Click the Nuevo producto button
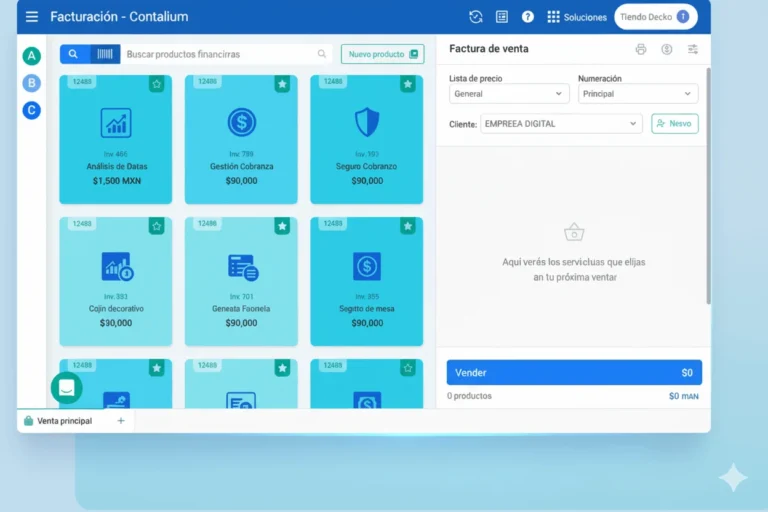This screenshot has width=768, height=512. coord(382,54)
